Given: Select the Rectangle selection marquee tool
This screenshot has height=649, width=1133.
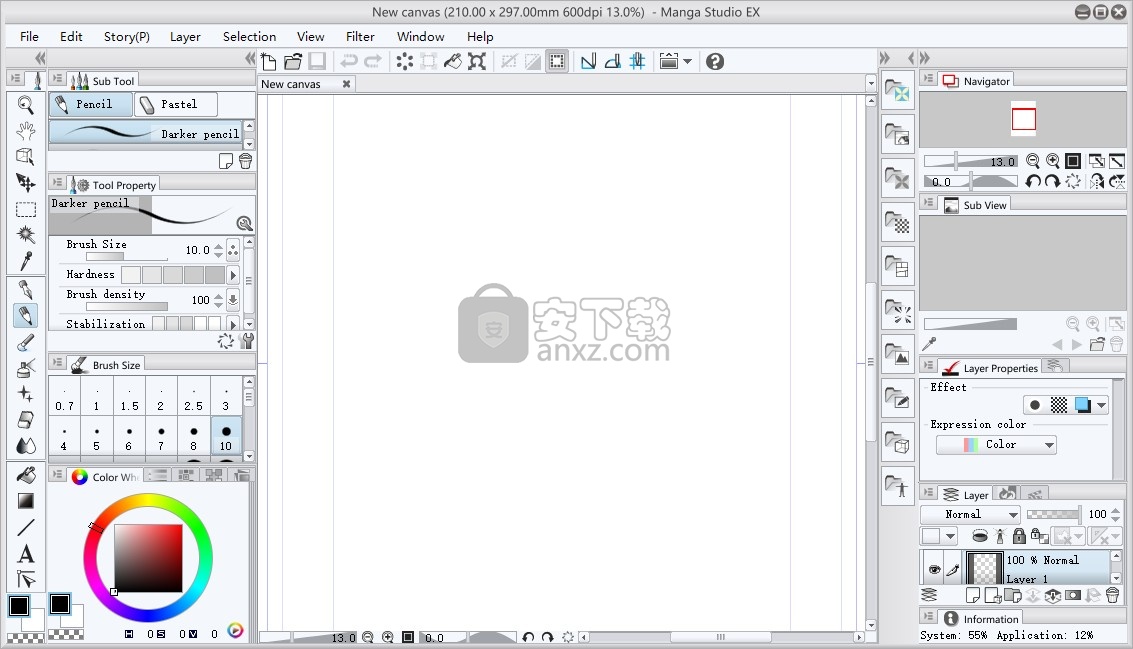Looking at the screenshot, I should [26, 210].
